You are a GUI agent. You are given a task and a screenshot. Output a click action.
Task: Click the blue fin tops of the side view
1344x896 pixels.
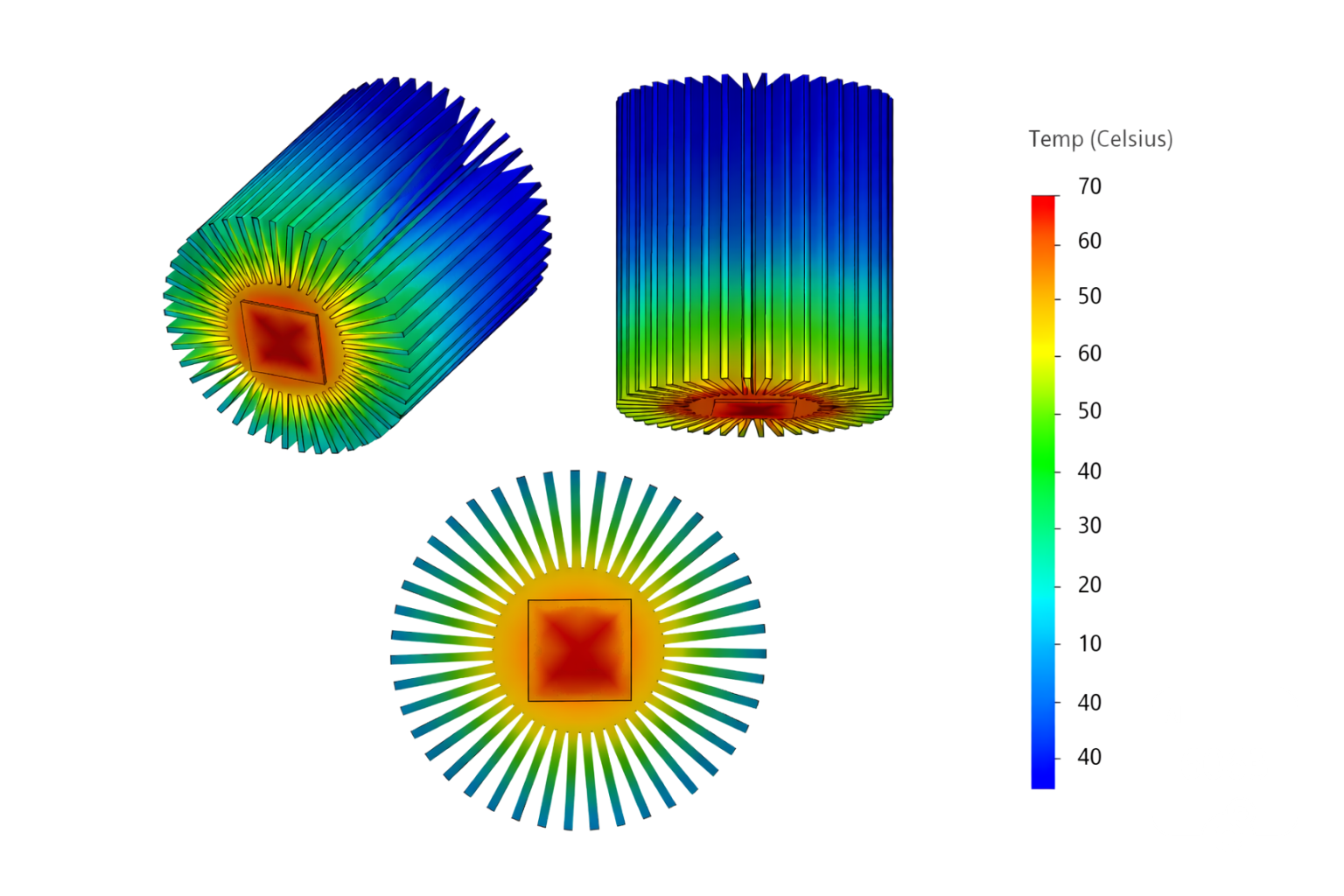[x=754, y=114]
